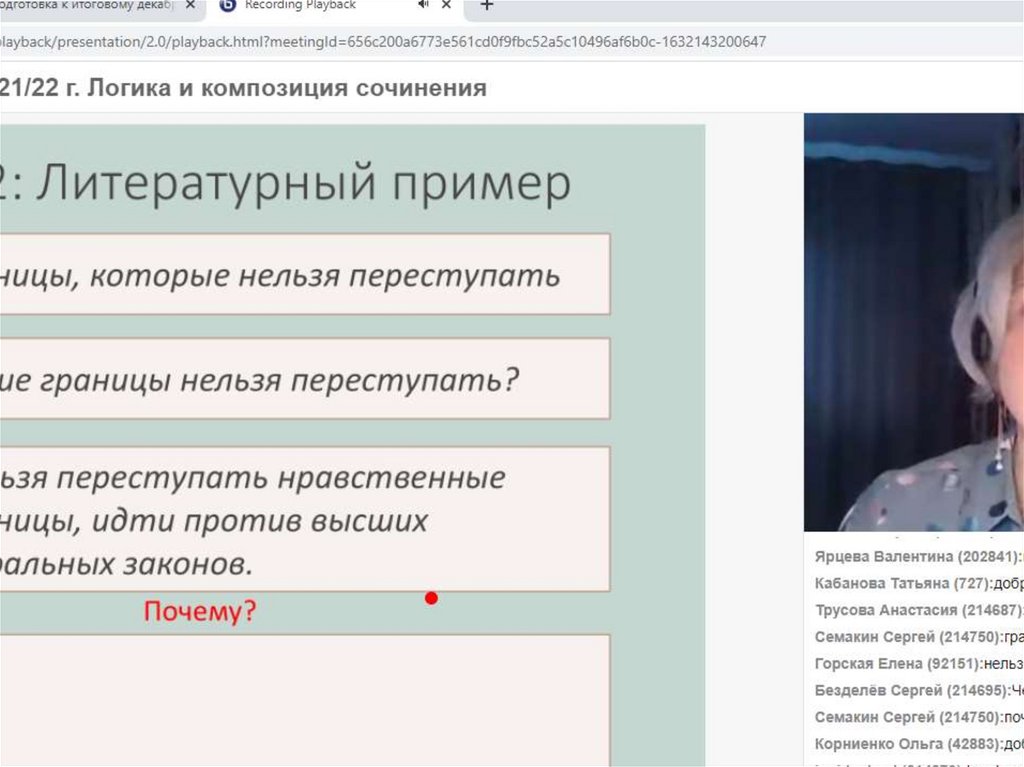This screenshot has width=1024, height=767.
Task: Click line идти против высших
Action: pyautogui.click(x=259, y=521)
